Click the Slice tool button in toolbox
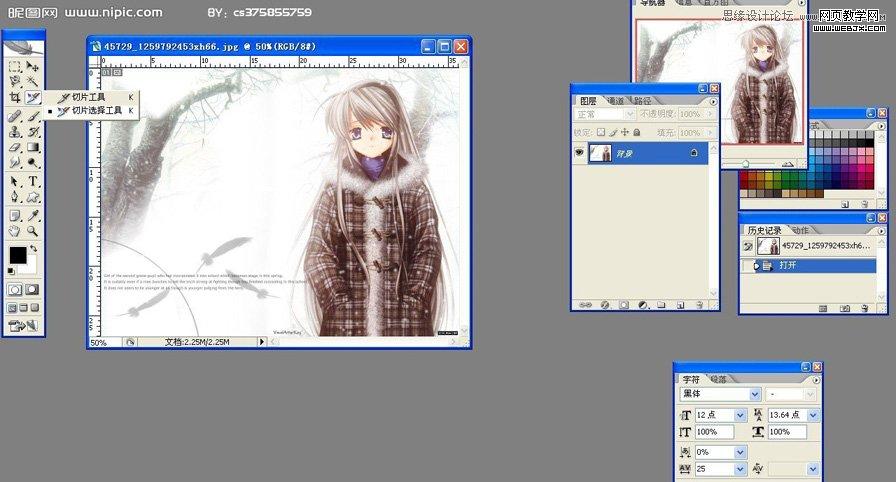The height and width of the screenshot is (482, 896). pyautogui.click(x=33, y=98)
